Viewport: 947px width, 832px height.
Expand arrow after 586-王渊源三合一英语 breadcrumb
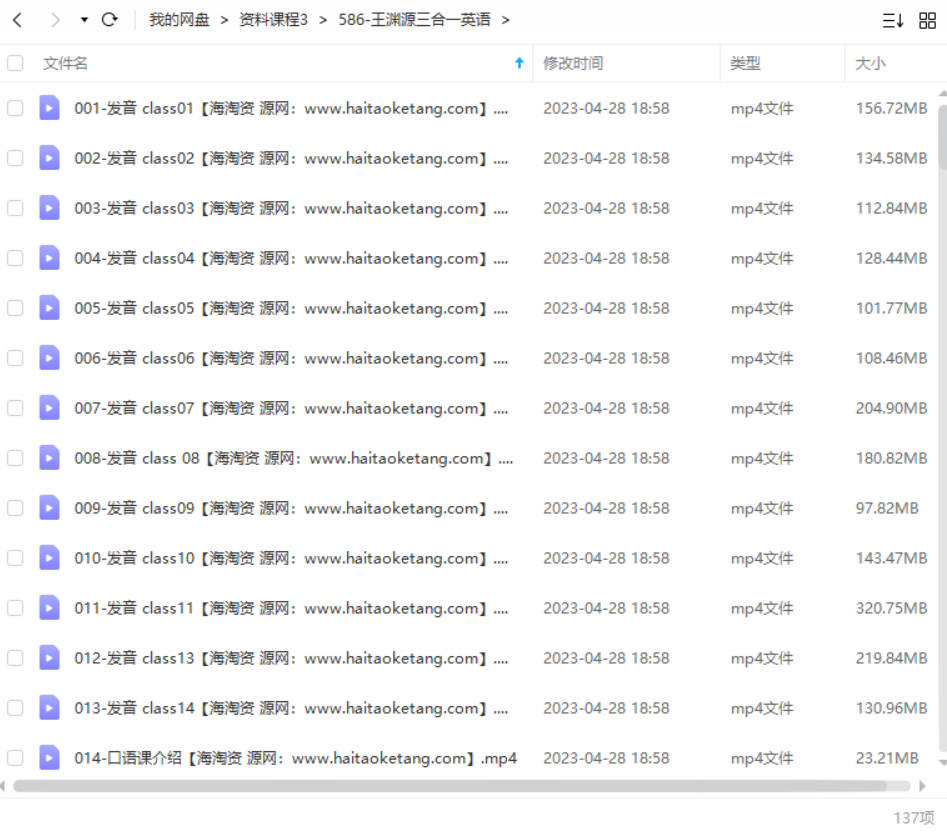pyautogui.click(x=506, y=21)
